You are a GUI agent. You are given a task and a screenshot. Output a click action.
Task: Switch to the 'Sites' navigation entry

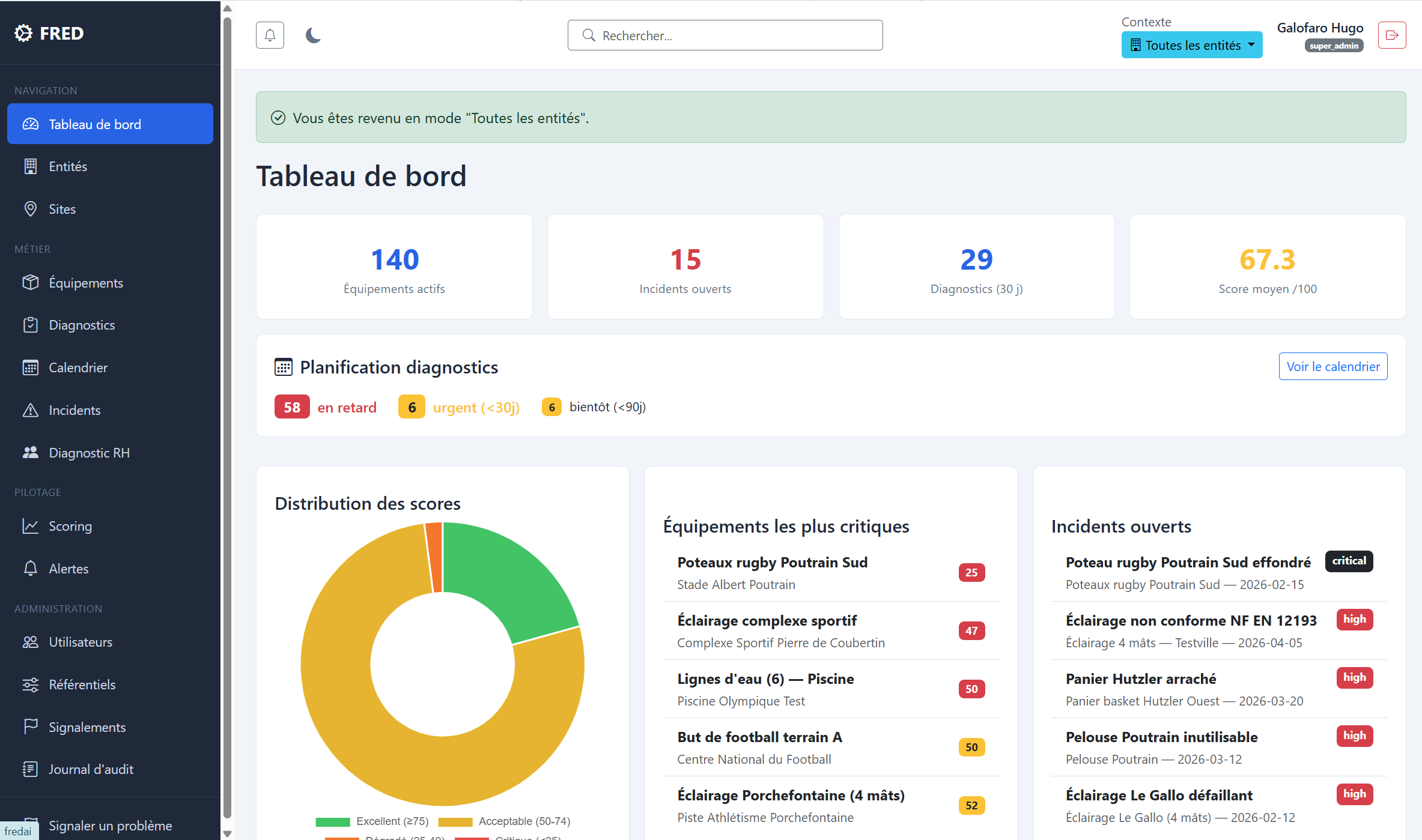click(x=62, y=208)
